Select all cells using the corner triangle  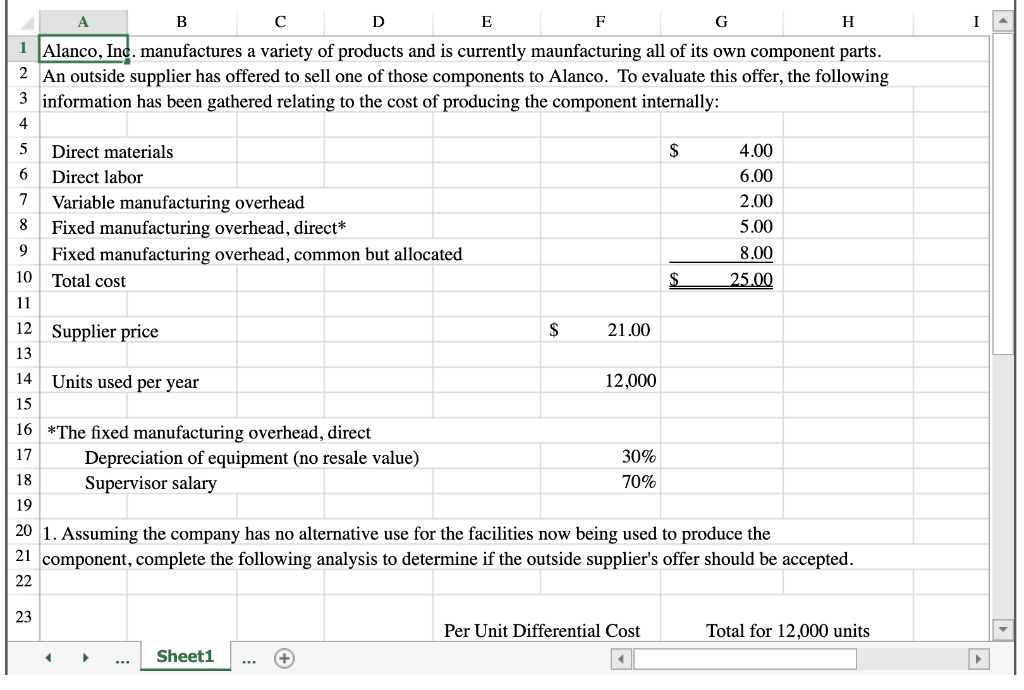click(20, 18)
